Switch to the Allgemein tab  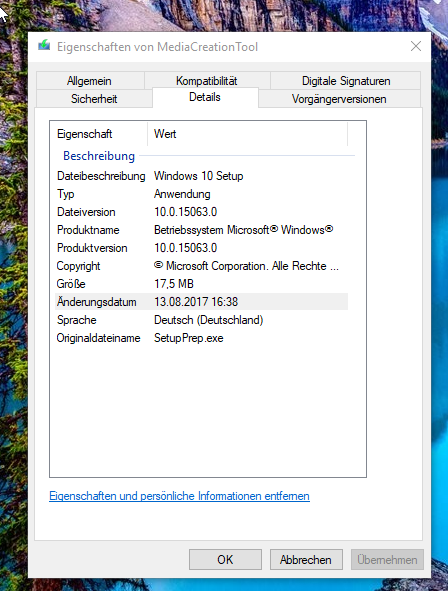coord(90,81)
